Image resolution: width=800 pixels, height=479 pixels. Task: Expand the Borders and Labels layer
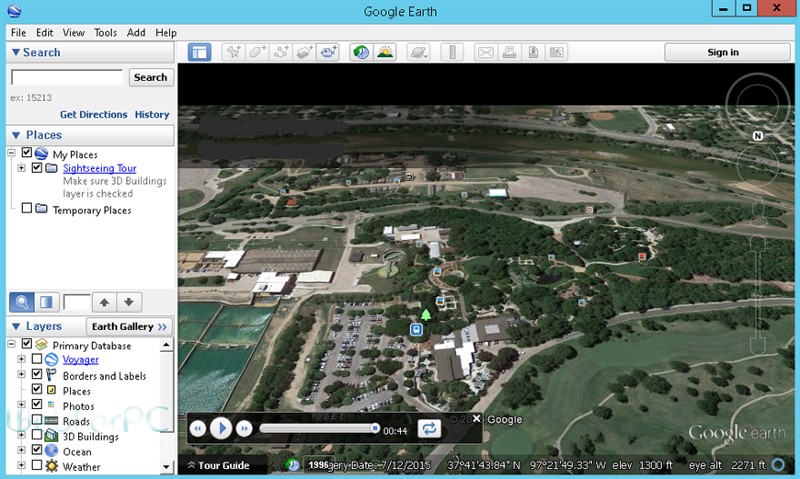click(x=21, y=375)
